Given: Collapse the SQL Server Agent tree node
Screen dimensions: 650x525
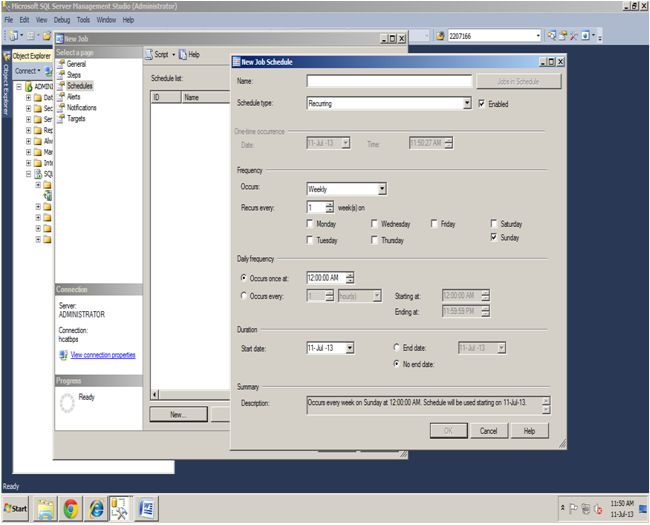Looking at the screenshot, I should point(29,174).
